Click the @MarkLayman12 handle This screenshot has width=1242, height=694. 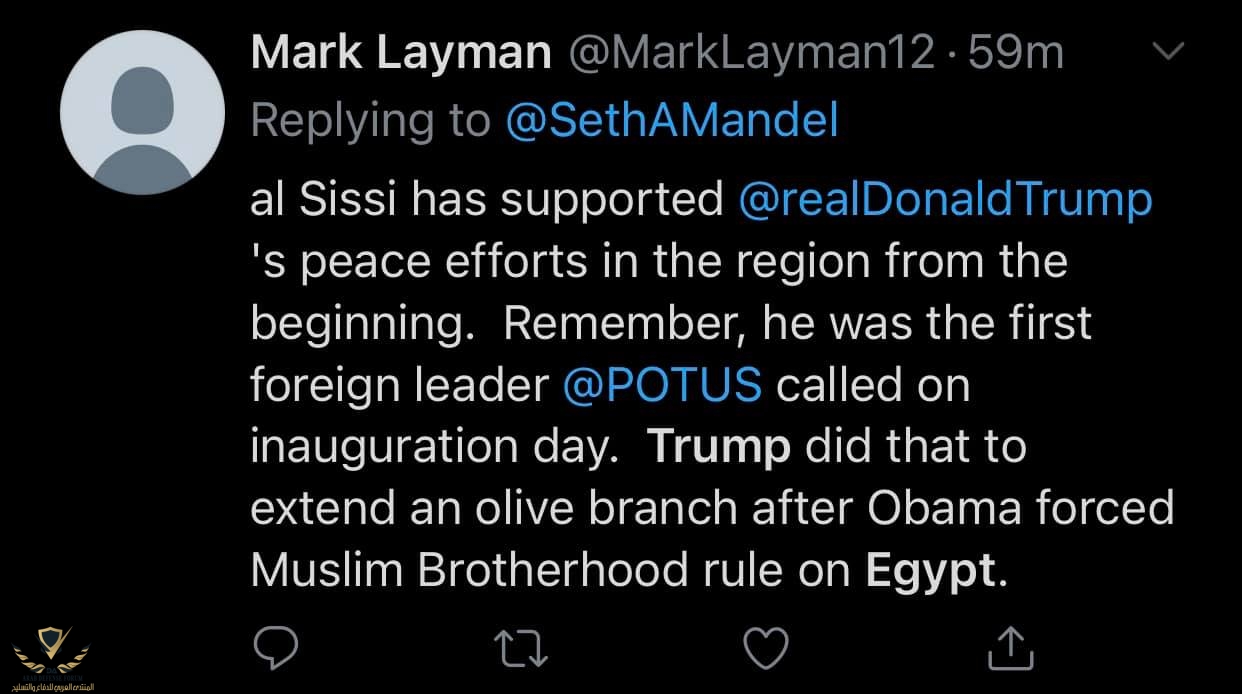pyautogui.click(x=750, y=53)
